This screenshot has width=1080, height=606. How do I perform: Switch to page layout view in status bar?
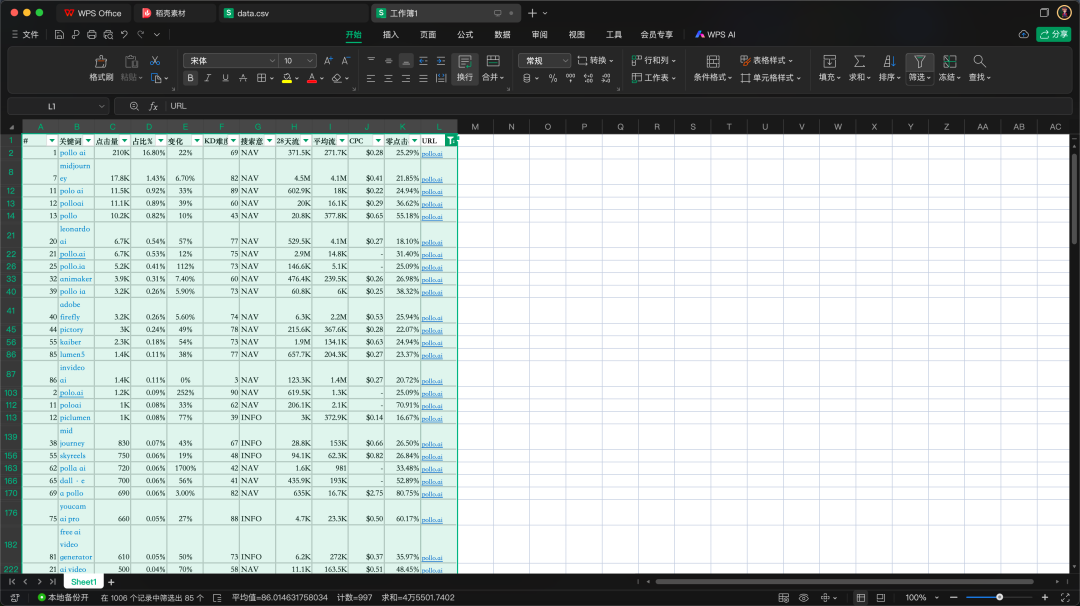pyautogui.click(x=881, y=598)
